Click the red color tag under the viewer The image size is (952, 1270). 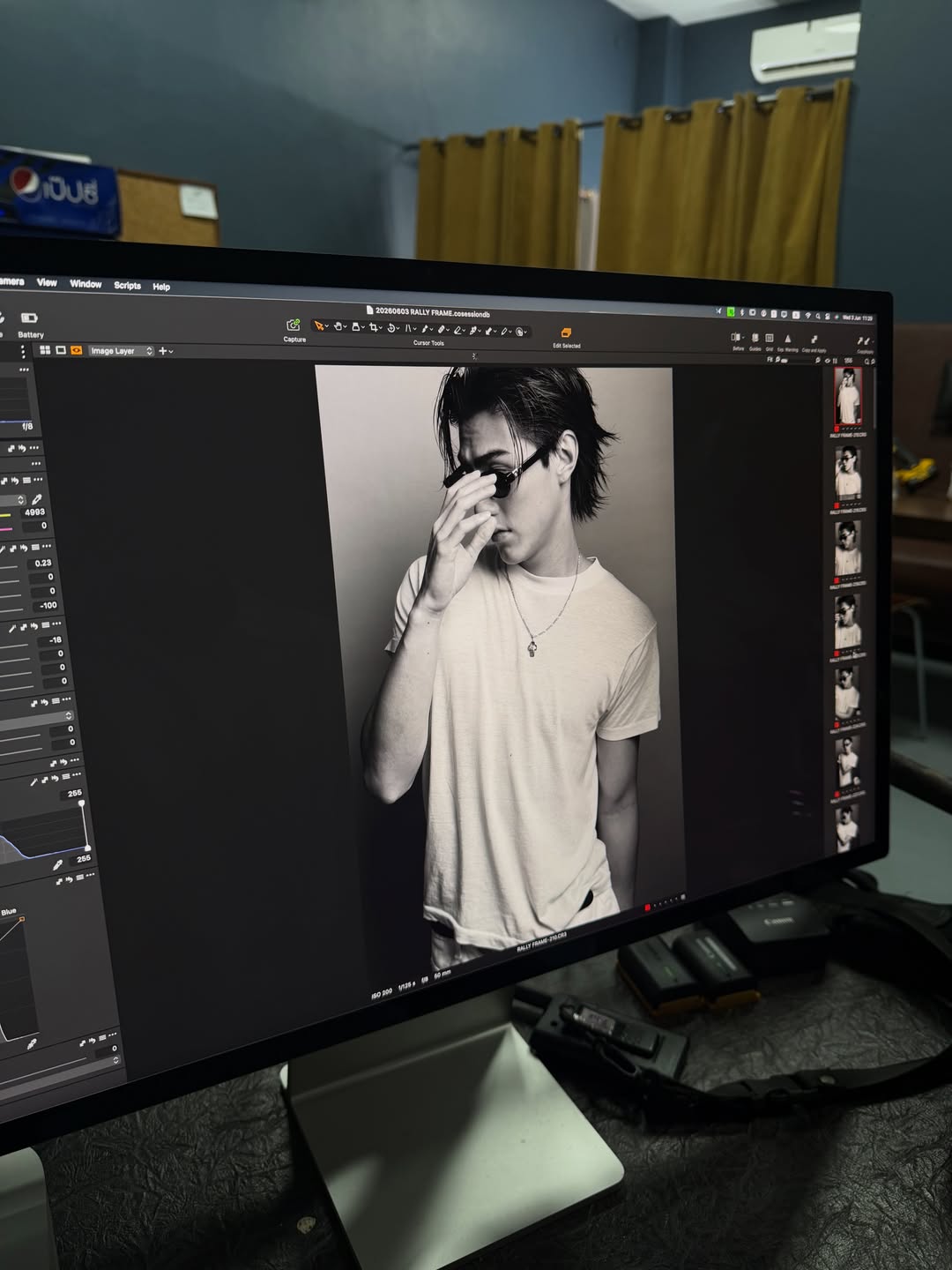(647, 908)
